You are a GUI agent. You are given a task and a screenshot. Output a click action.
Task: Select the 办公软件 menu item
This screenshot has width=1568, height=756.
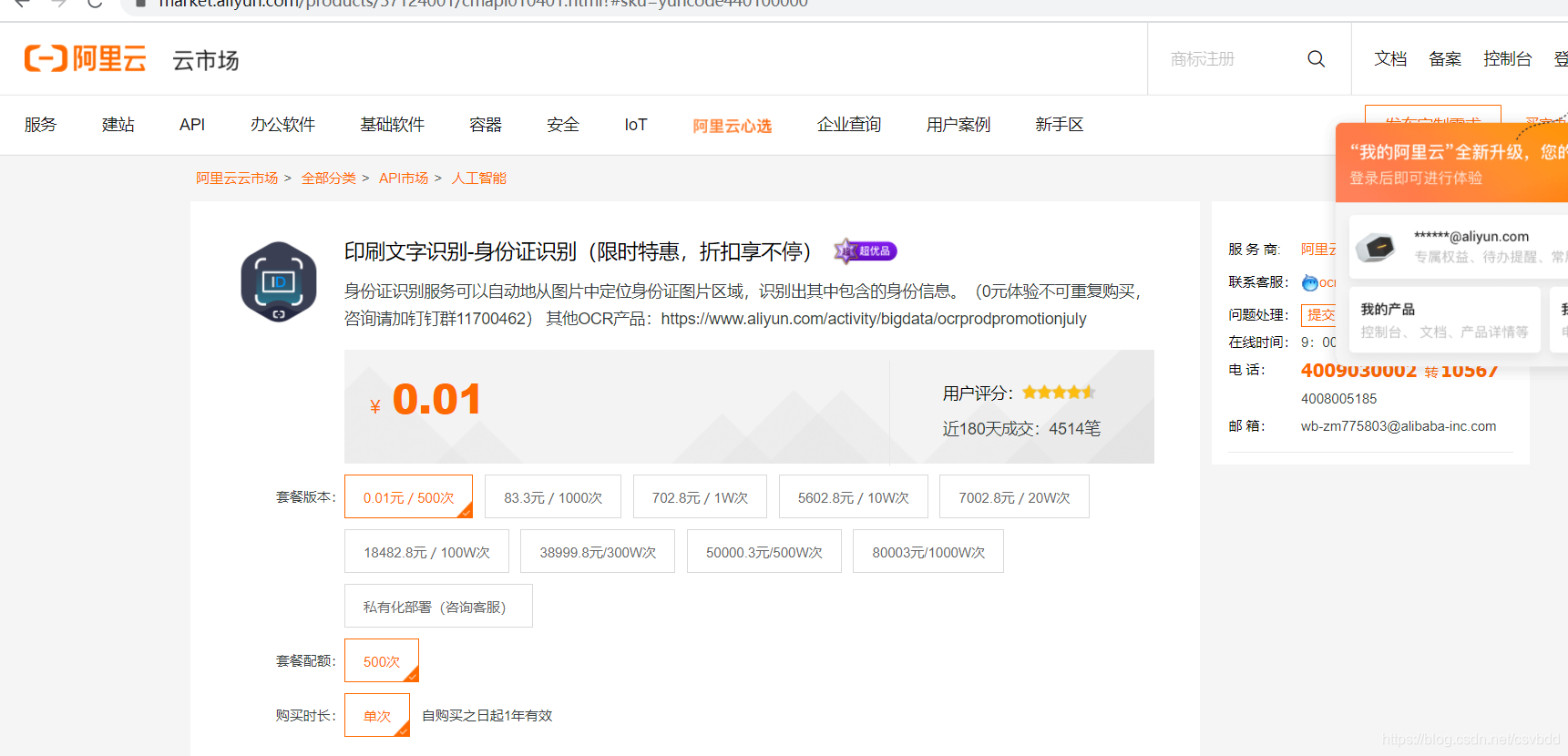click(282, 125)
